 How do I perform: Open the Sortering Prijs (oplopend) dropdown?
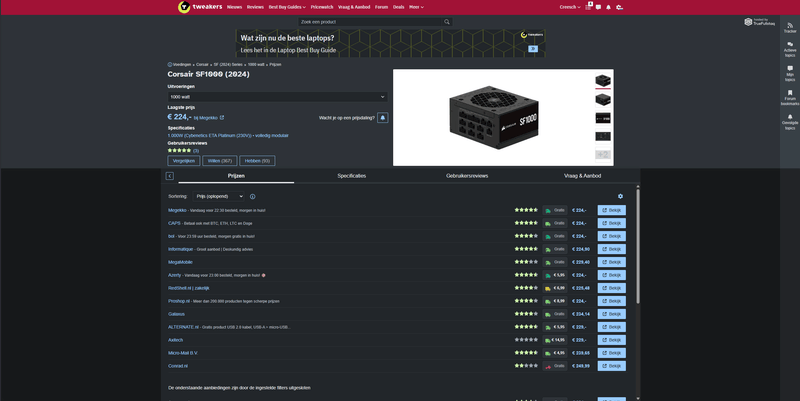218,196
